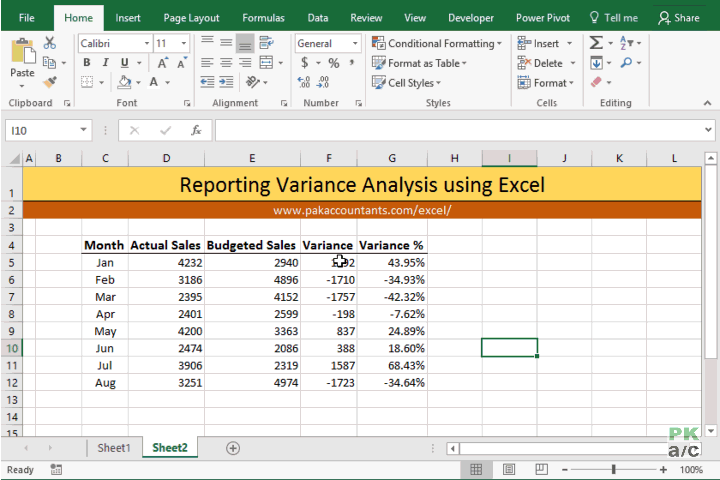720x480 pixels.
Task: Switch to Normal view
Action: tap(476, 469)
